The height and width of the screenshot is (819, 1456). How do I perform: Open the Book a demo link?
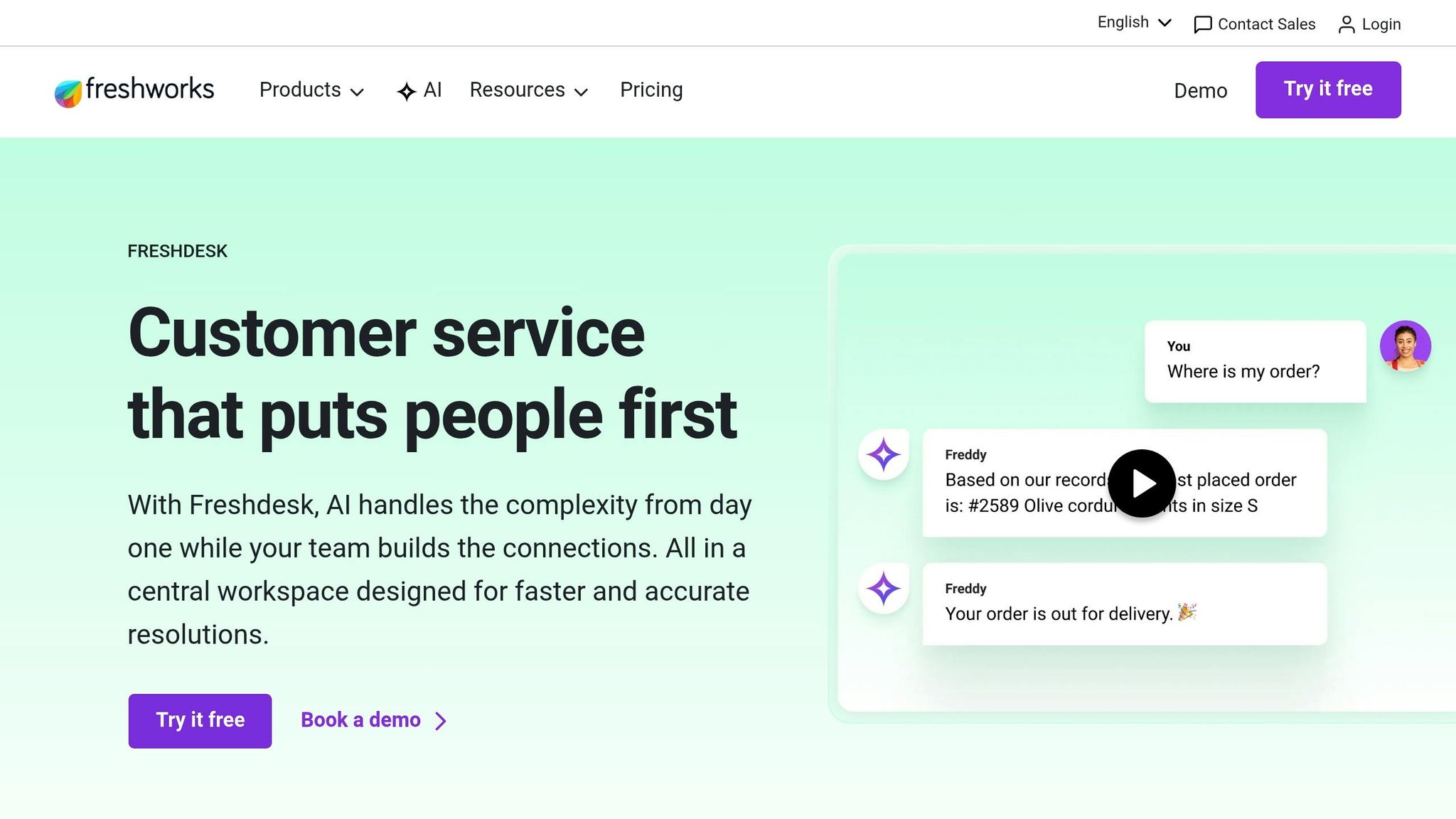(360, 720)
